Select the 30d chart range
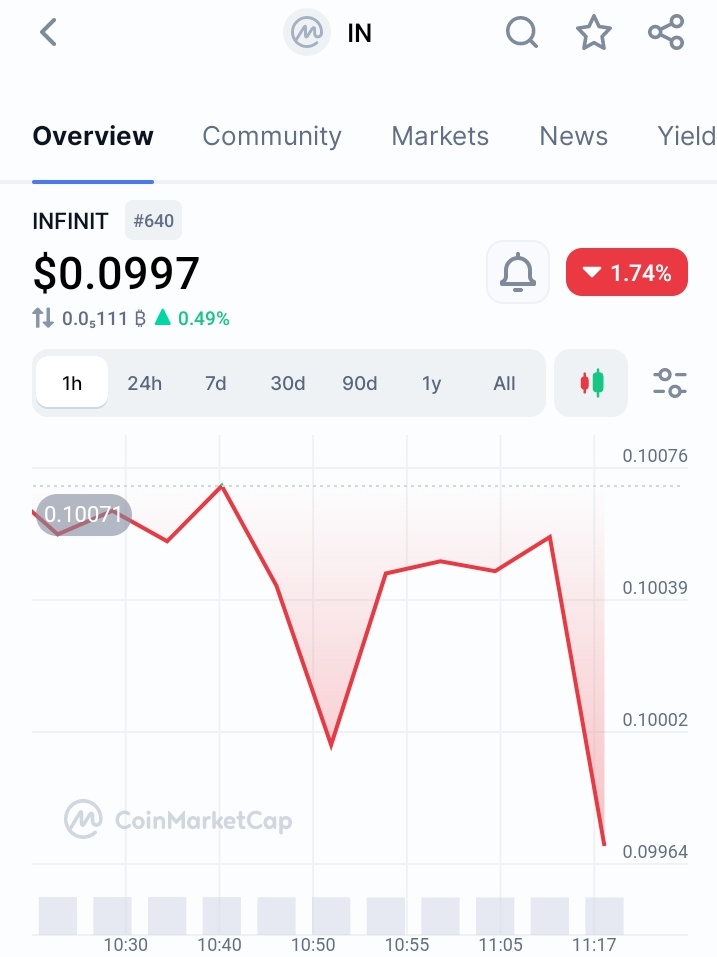Screen dimensions: 717x957 (x=288, y=383)
